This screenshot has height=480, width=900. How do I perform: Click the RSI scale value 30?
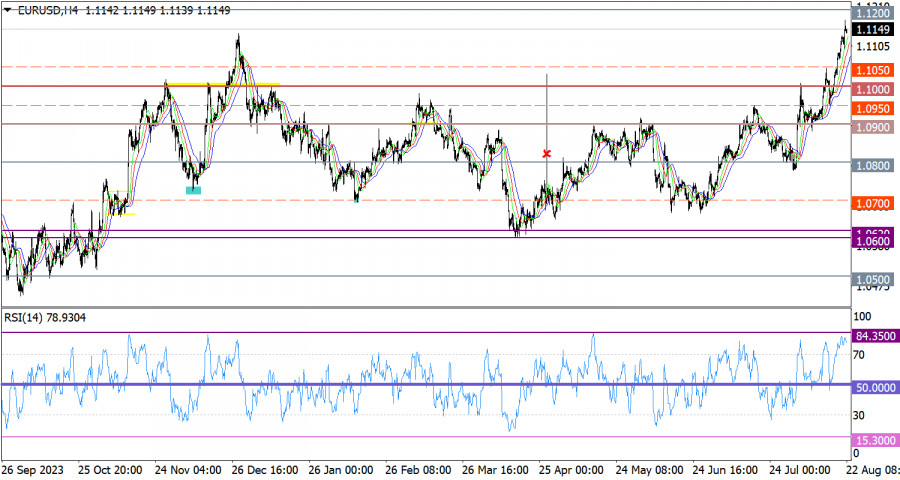coord(859,415)
